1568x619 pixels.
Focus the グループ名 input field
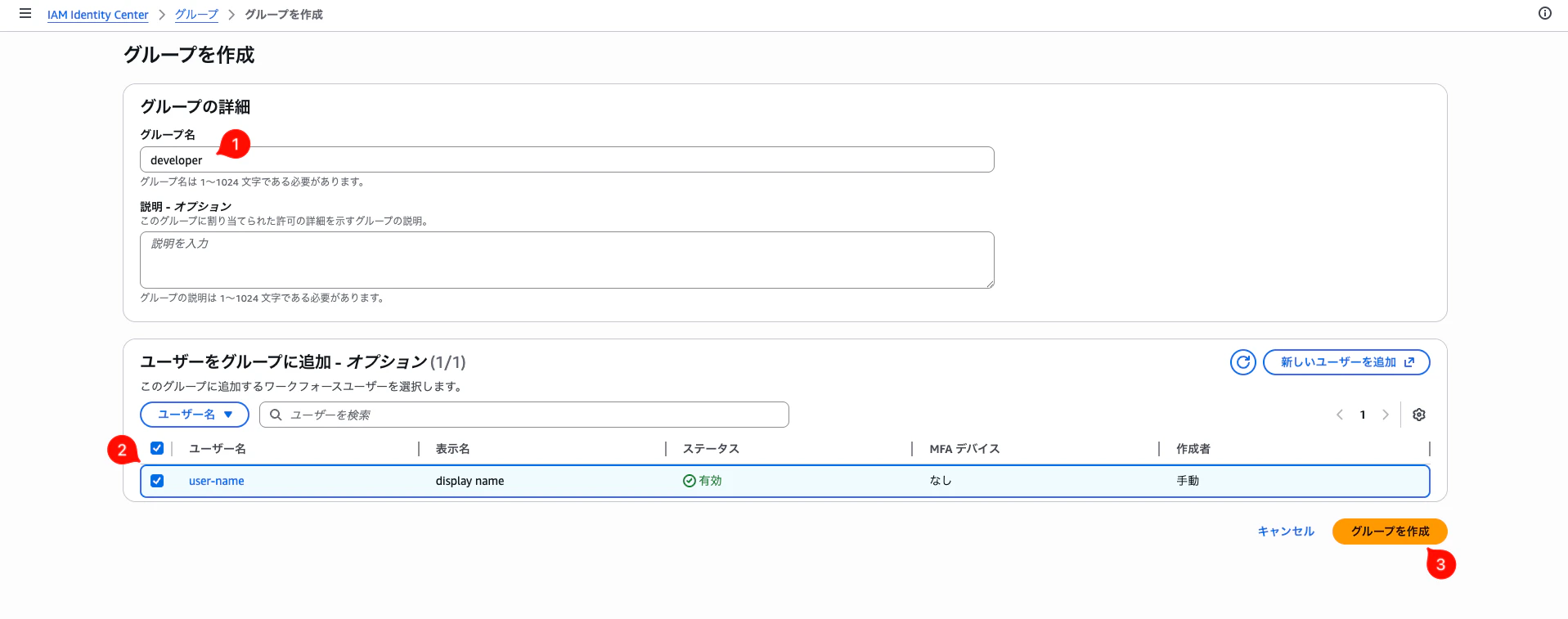567,159
